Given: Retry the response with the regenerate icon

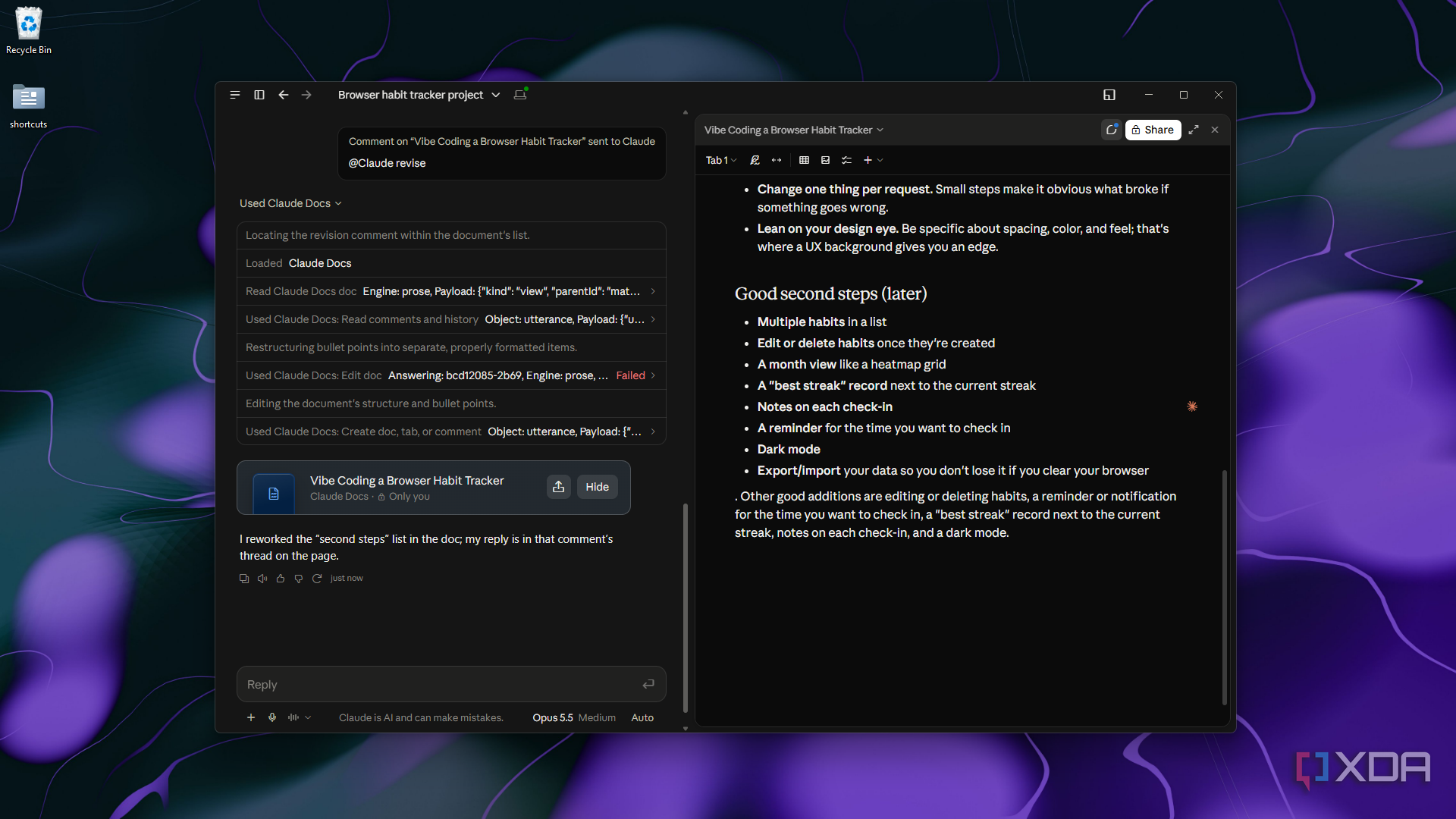Looking at the screenshot, I should [317, 579].
